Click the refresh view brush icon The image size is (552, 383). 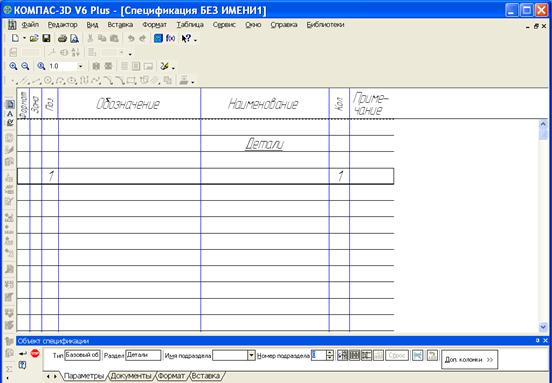[164, 66]
